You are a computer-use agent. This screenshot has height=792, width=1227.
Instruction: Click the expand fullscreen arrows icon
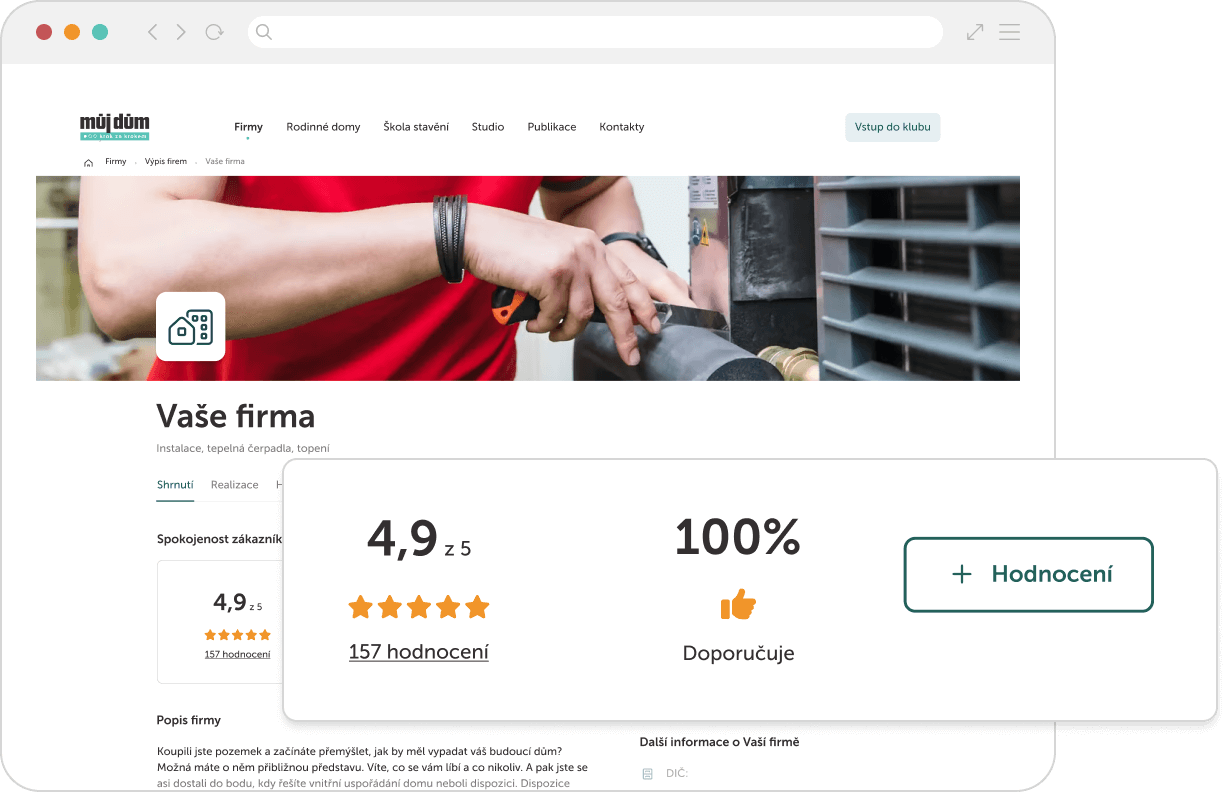coord(975,32)
